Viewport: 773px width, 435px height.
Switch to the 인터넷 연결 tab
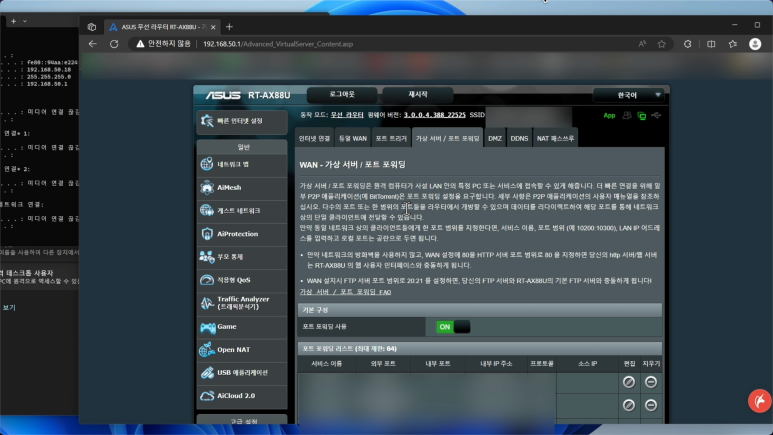[x=315, y=139]
